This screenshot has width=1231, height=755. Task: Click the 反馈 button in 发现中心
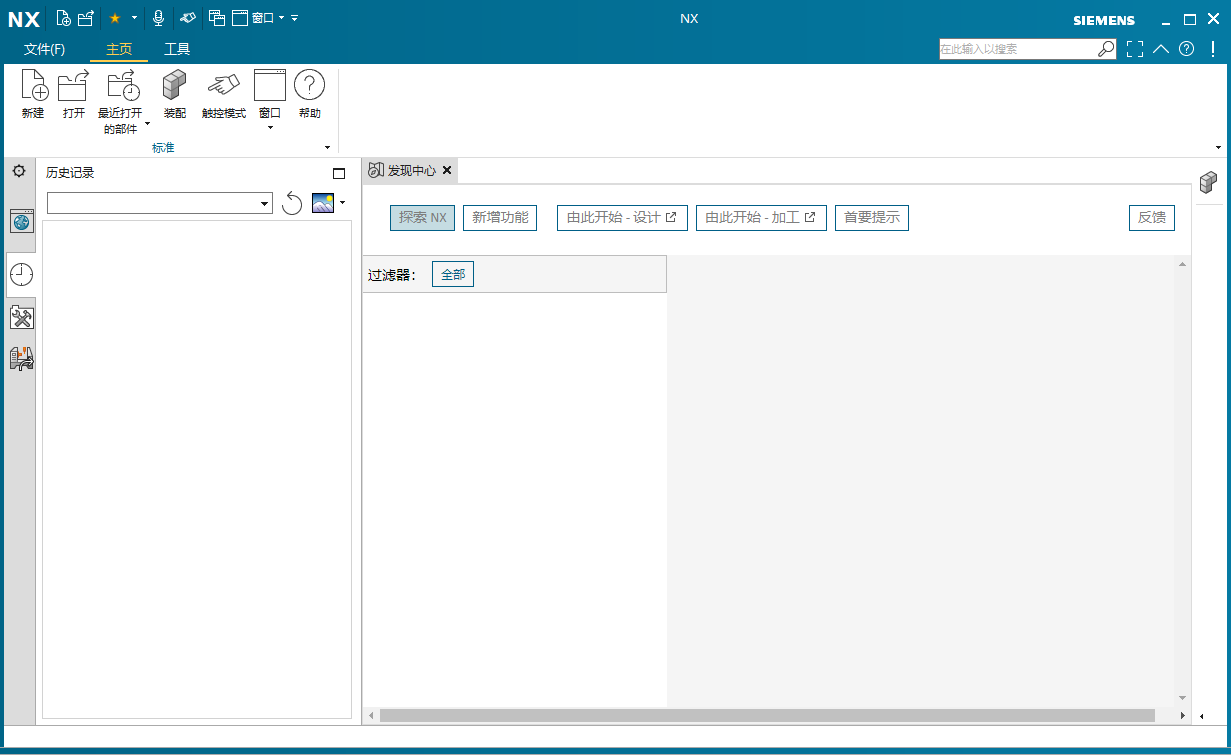click(x=1151, y=217)
